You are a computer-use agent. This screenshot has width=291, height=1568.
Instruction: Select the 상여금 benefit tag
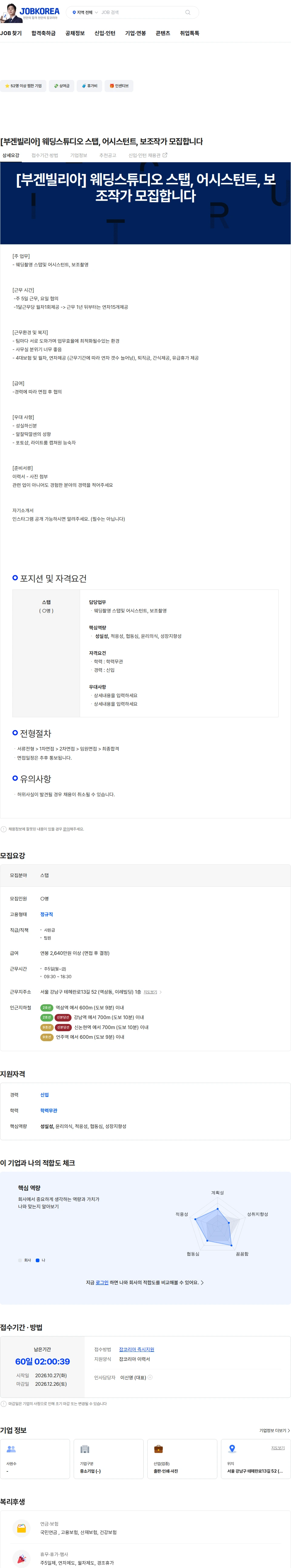click(x=62, y=86)
